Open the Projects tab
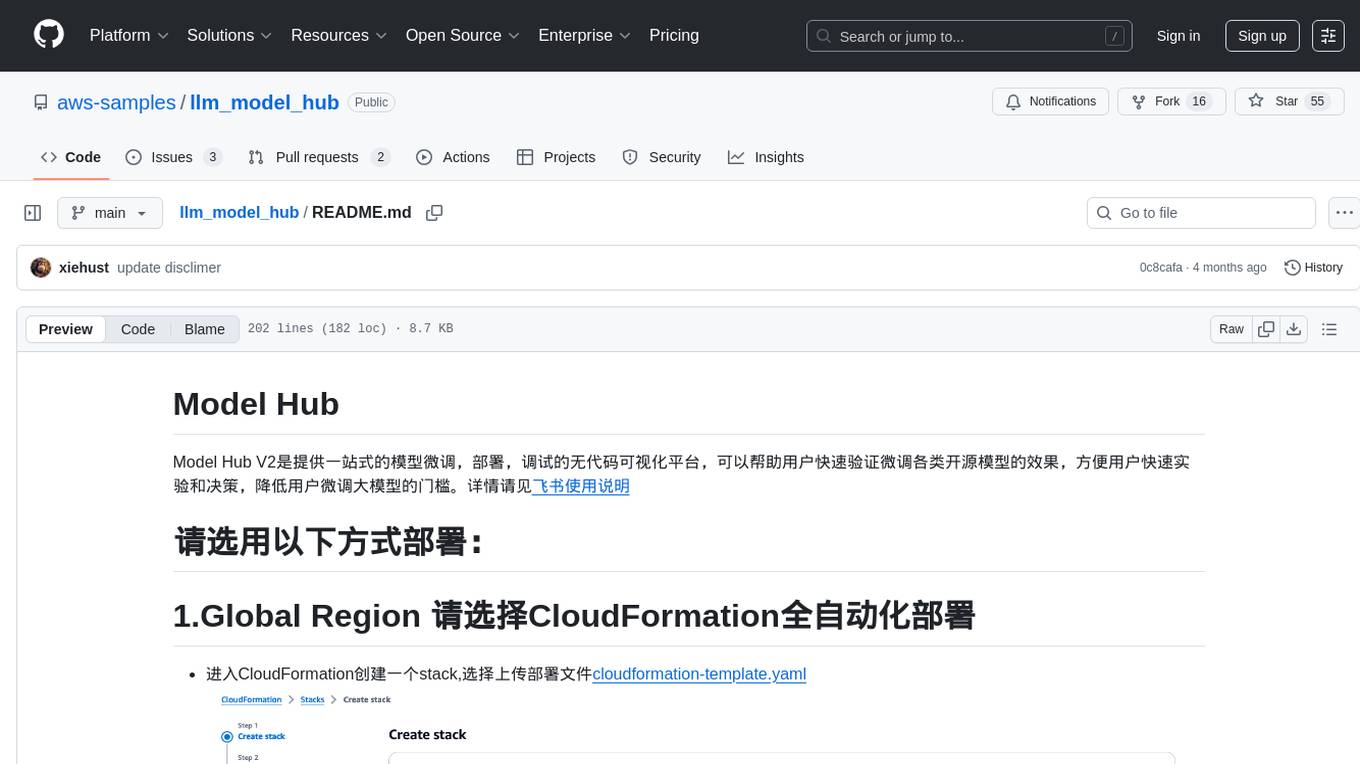1360x764 pixels. click(556, 157)
